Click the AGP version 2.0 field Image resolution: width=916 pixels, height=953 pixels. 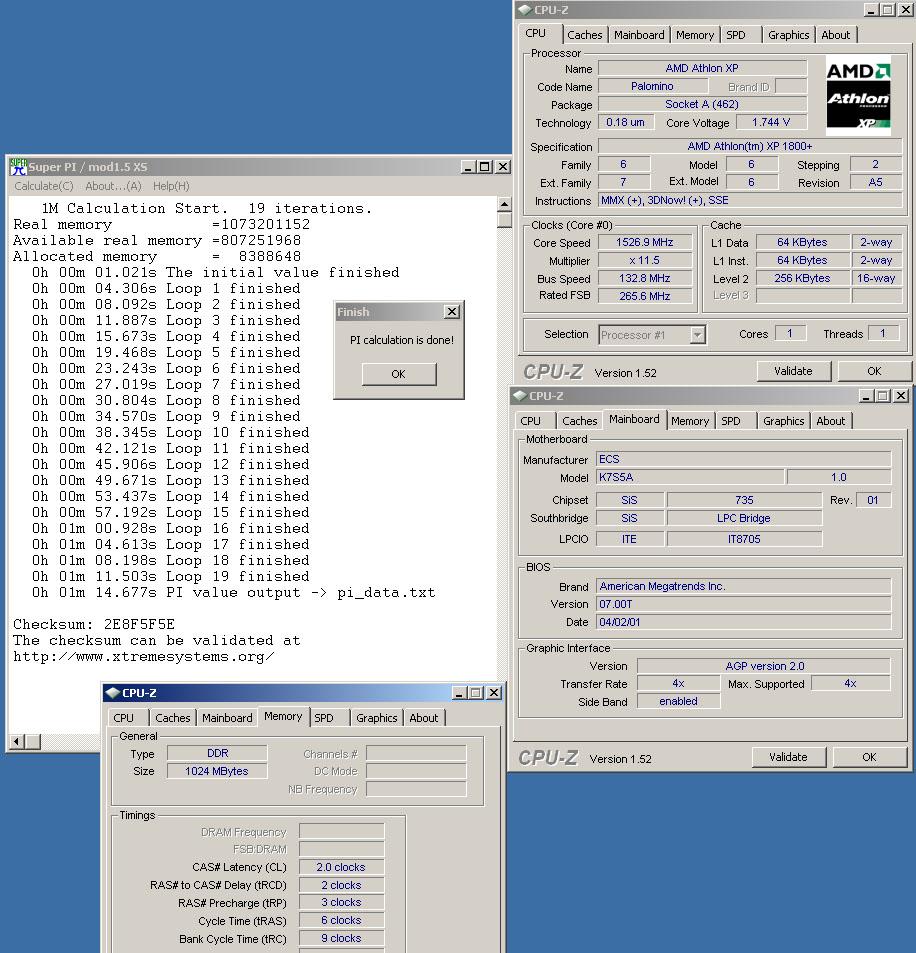pos(764,666)
